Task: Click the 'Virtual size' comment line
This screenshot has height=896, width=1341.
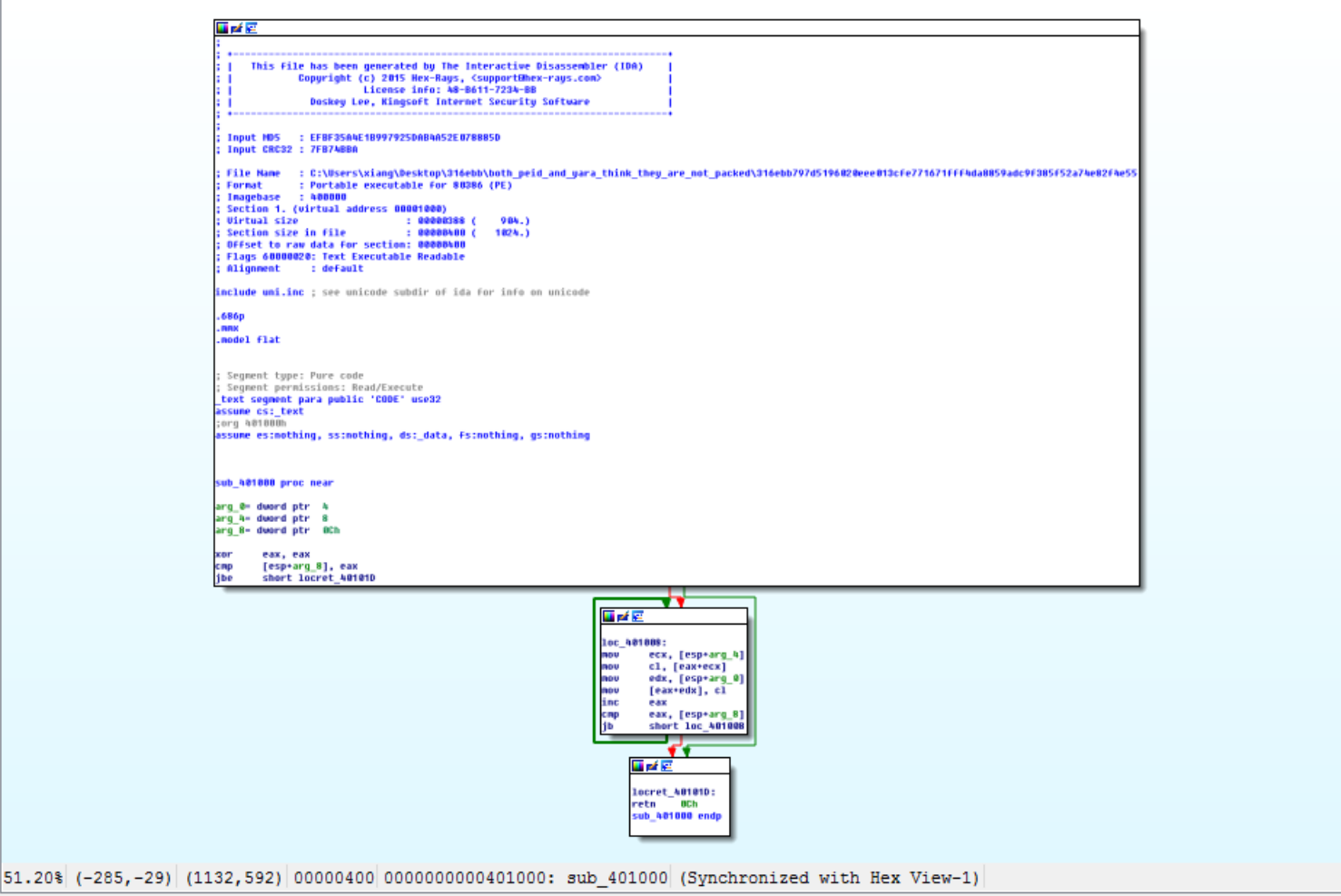Action: tap(373, 221)
